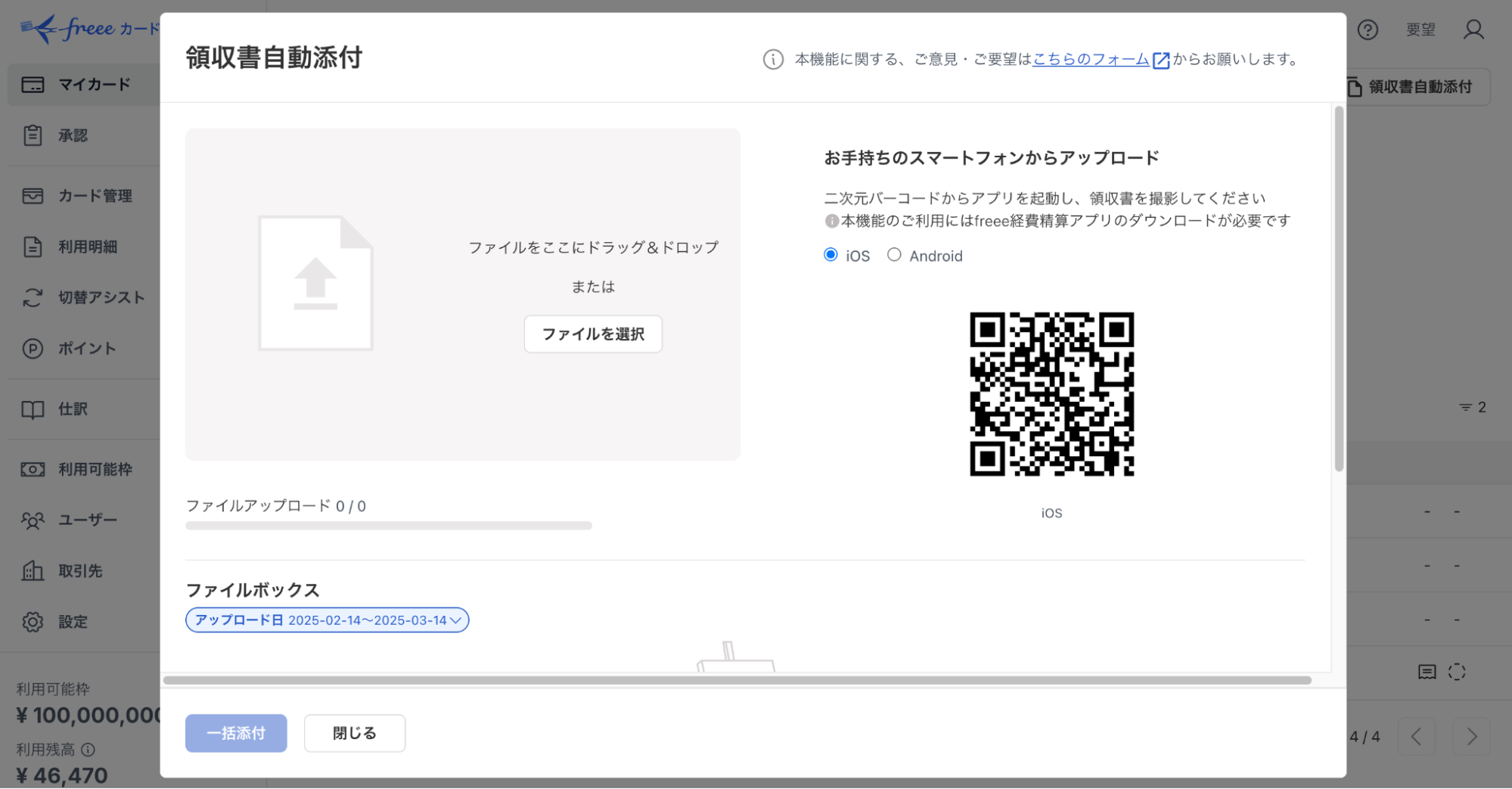Open the help question-mark icon

click(1368, 30)
